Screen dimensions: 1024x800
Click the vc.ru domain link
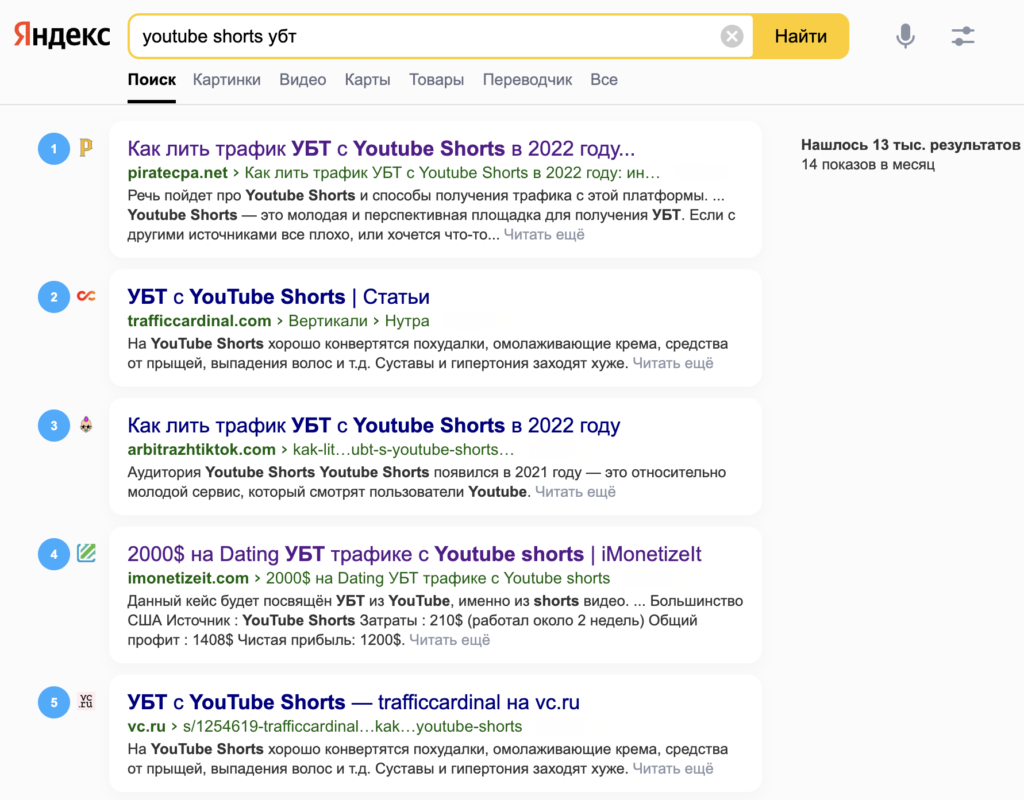[x=146, y=727]
